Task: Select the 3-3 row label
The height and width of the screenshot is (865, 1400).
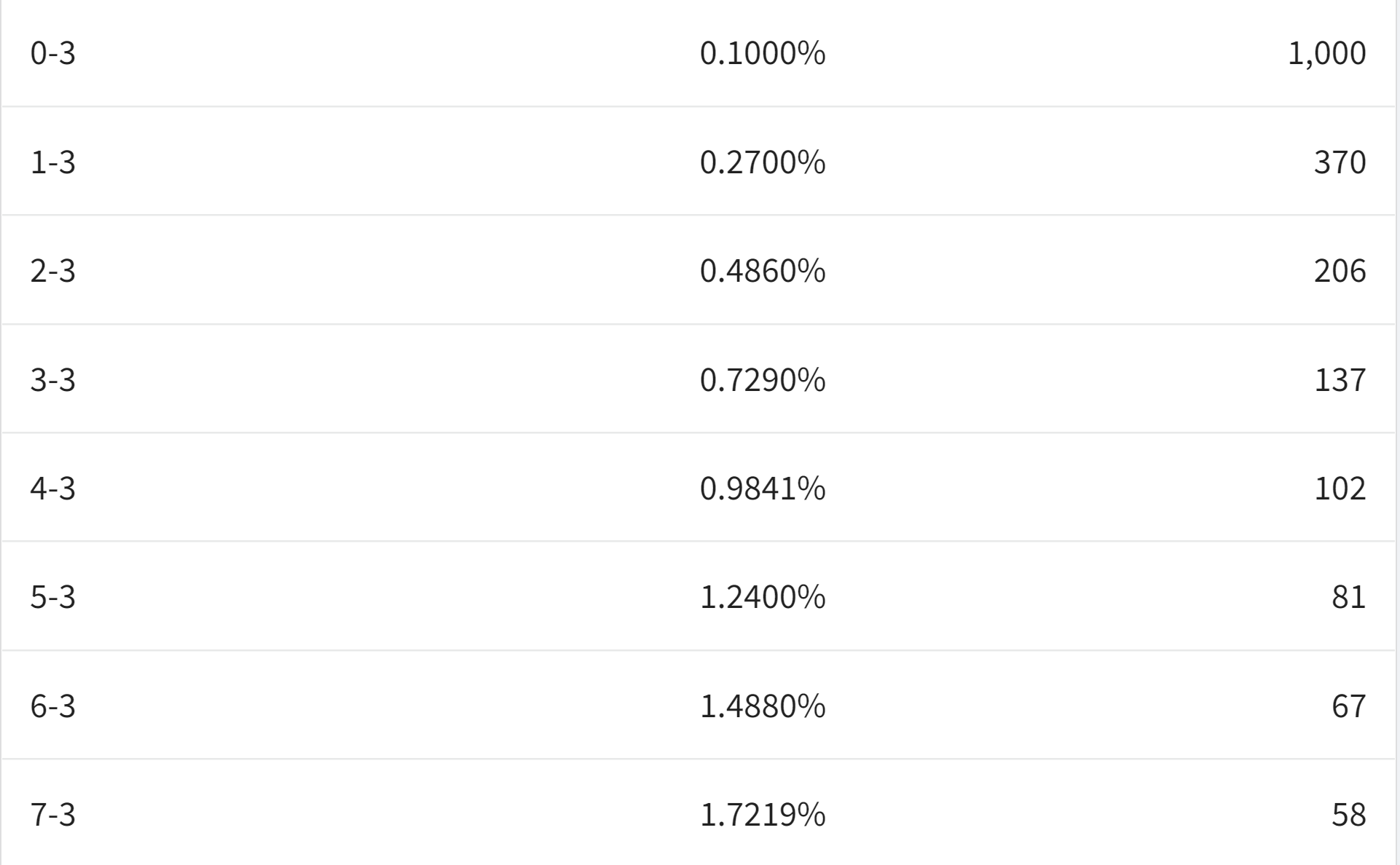Action: (x=52, y=379)
